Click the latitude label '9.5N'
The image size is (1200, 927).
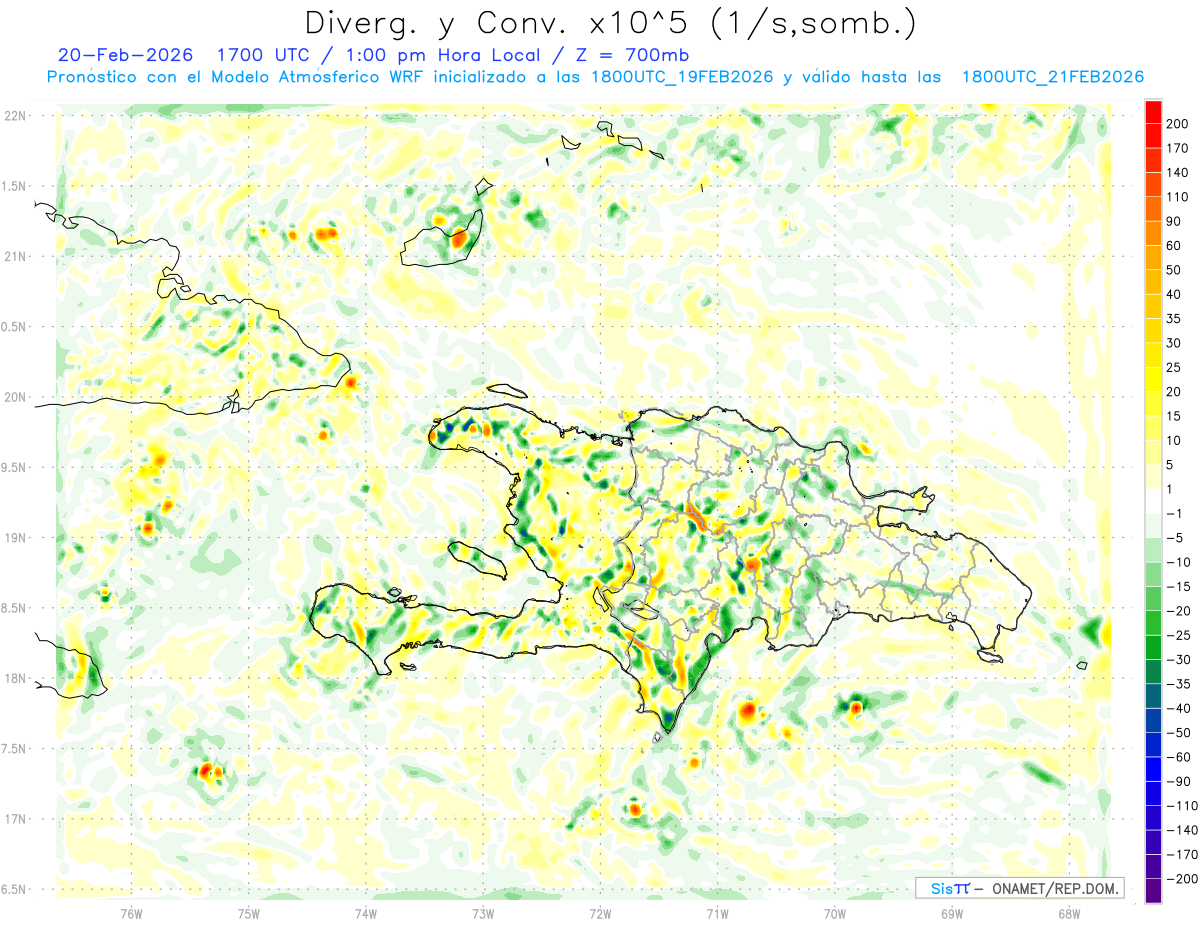point(15,467)
